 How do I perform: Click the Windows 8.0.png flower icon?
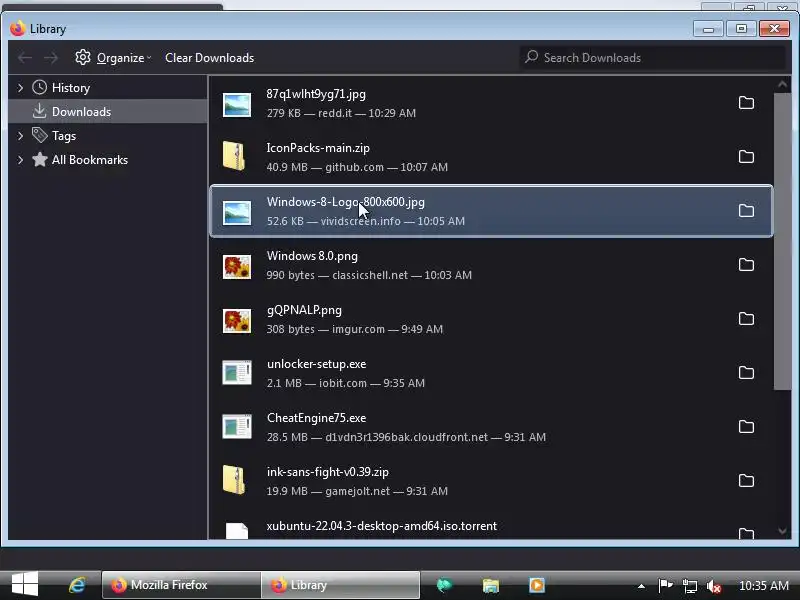click(x=237, y=267)
